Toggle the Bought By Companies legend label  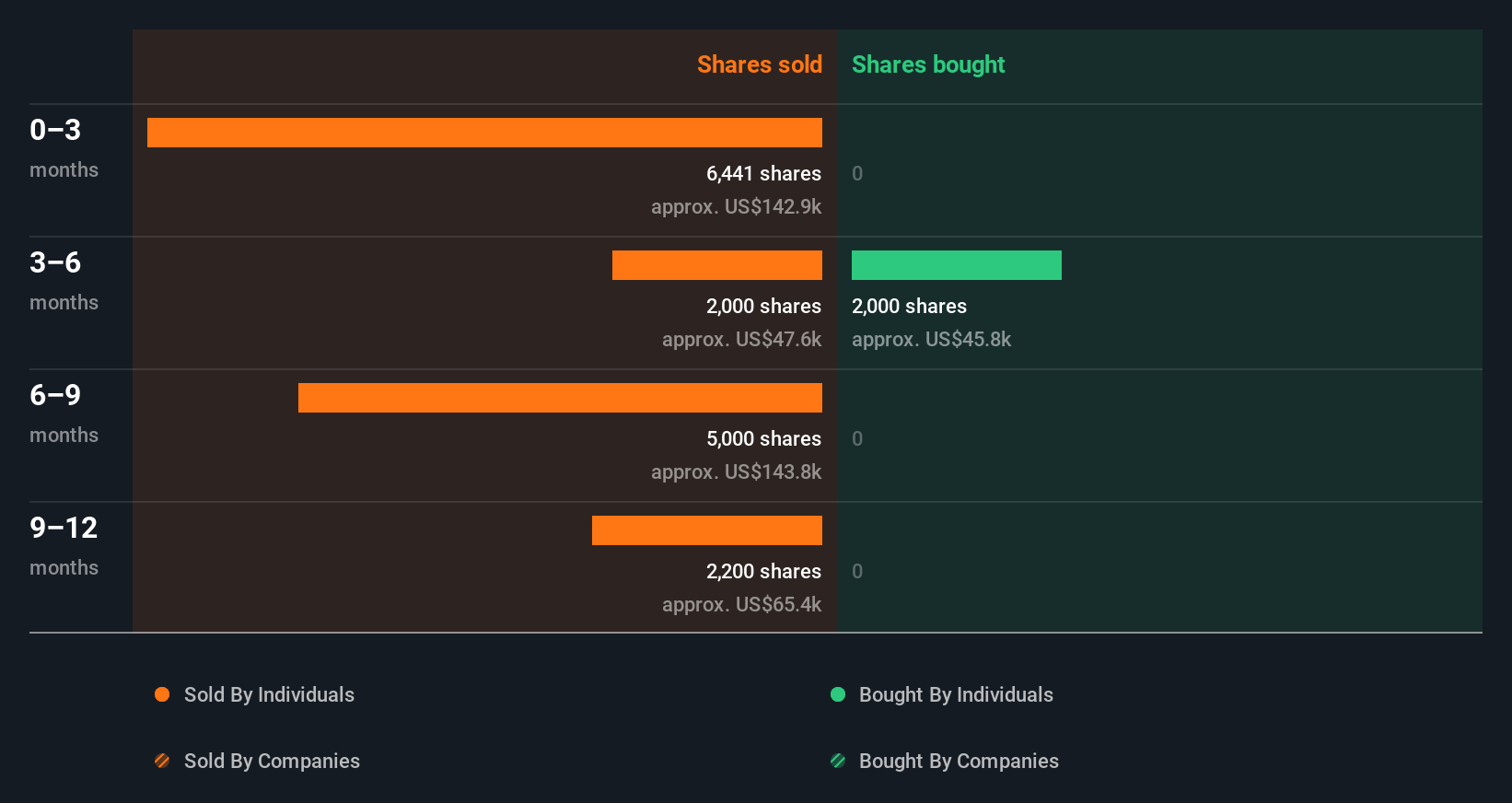tap(959, 761)
